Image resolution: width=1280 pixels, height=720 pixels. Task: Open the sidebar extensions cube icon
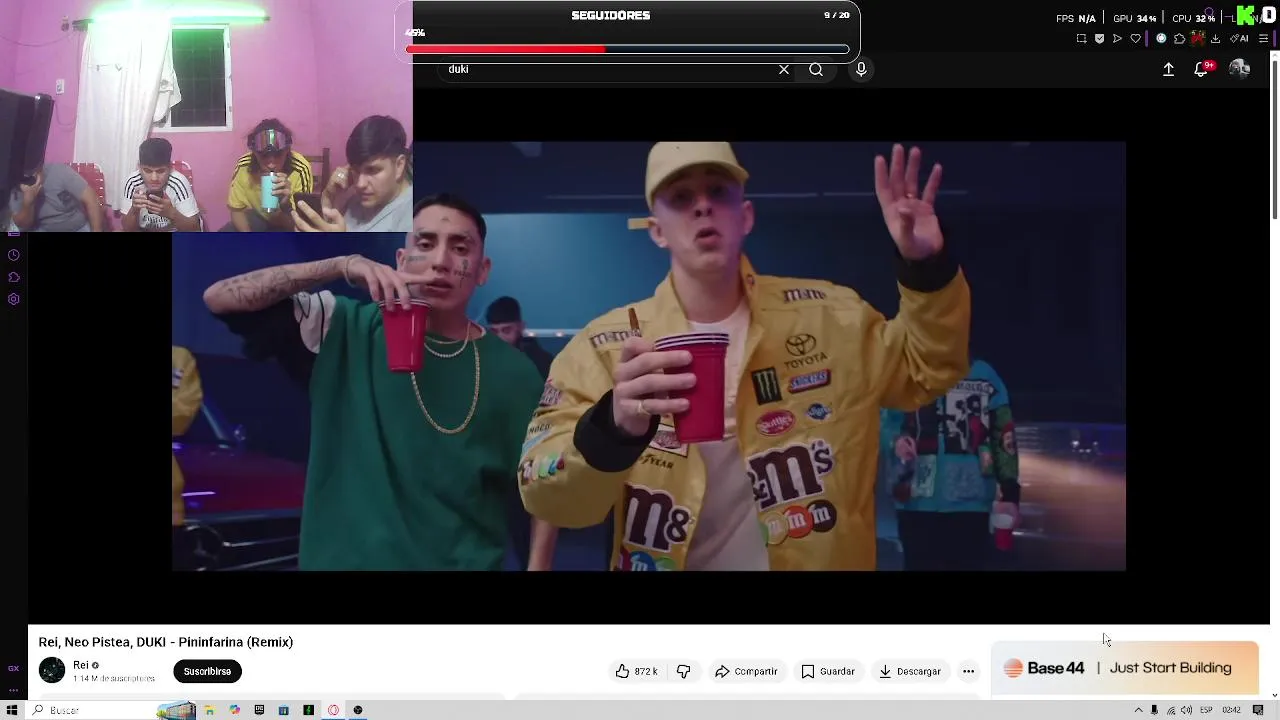(13, 277)
